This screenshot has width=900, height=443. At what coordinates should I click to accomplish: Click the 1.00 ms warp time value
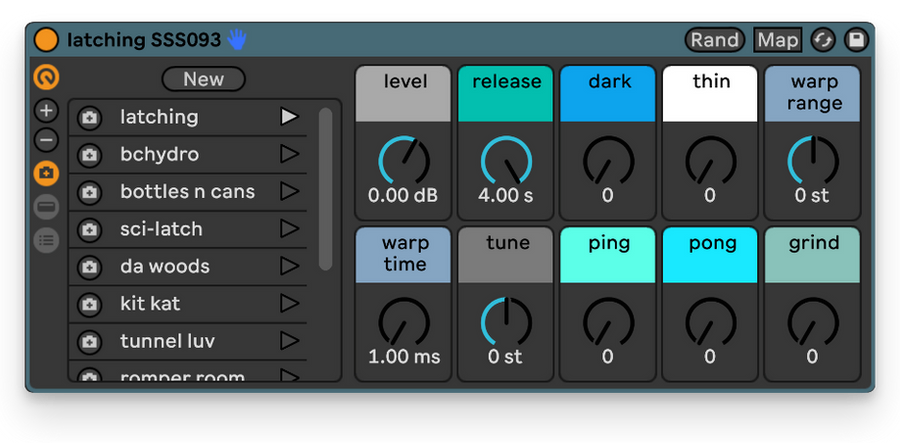pos(404,357)
